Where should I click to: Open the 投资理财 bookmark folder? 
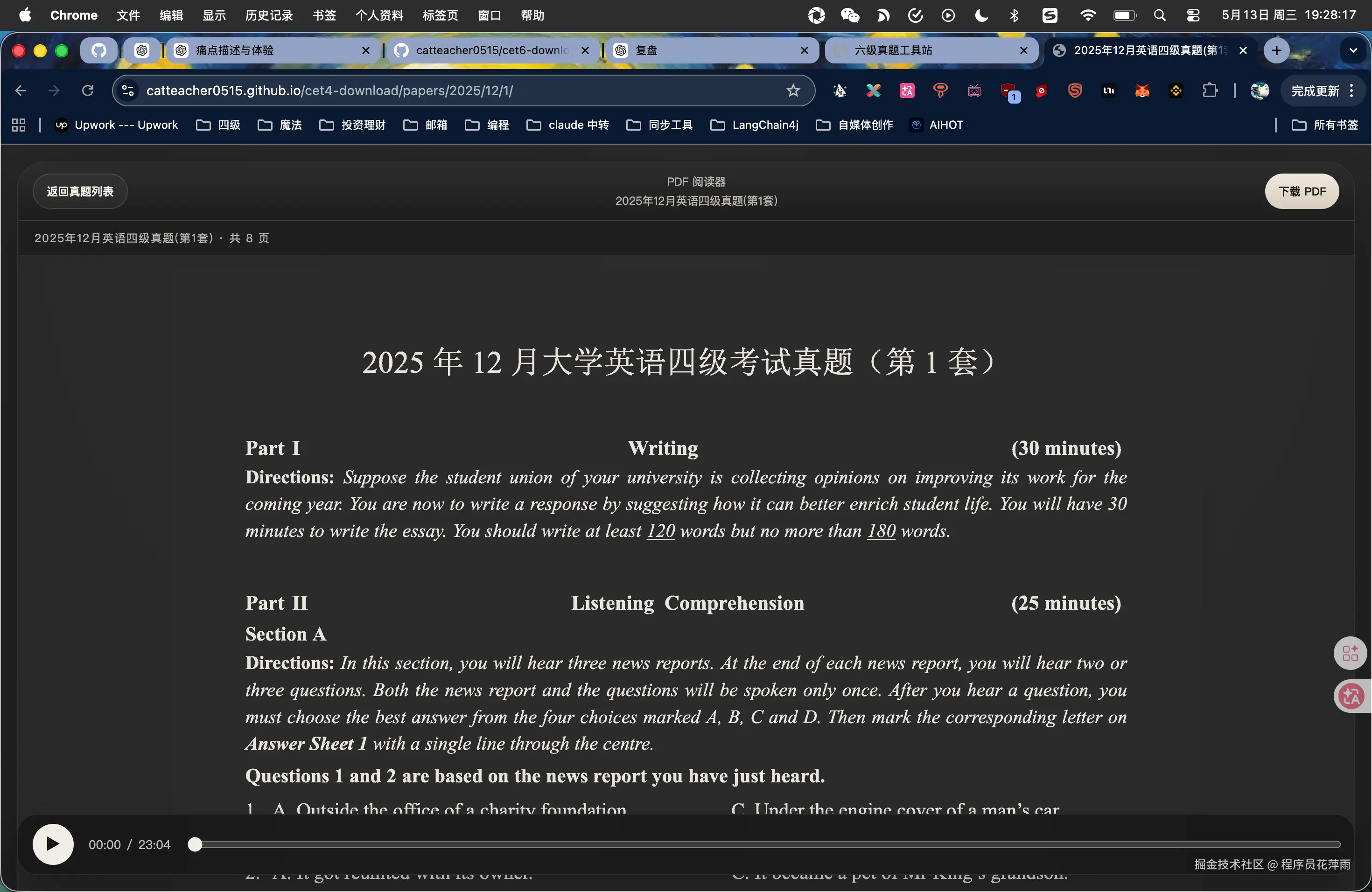pyautogui.click(x=352, y=125)
